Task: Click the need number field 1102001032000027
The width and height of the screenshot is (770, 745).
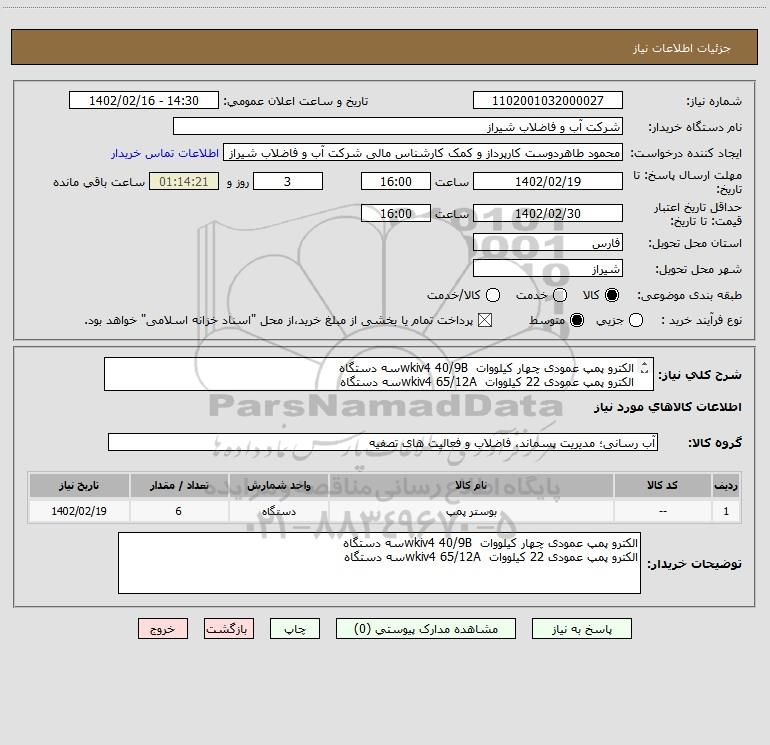Action: coord(548,100)
